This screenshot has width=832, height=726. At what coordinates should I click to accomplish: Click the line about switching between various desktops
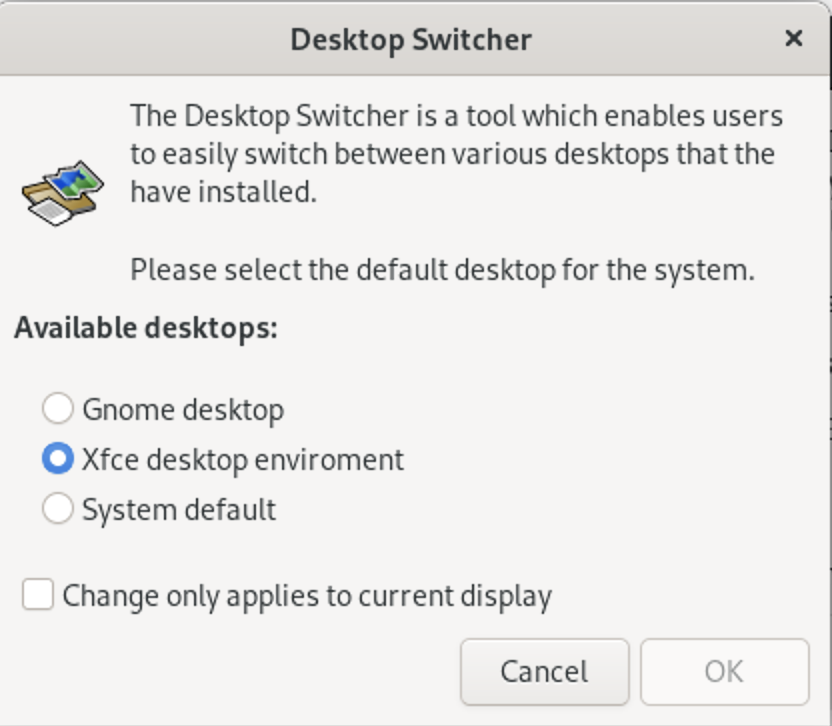(x=453, y=154)
